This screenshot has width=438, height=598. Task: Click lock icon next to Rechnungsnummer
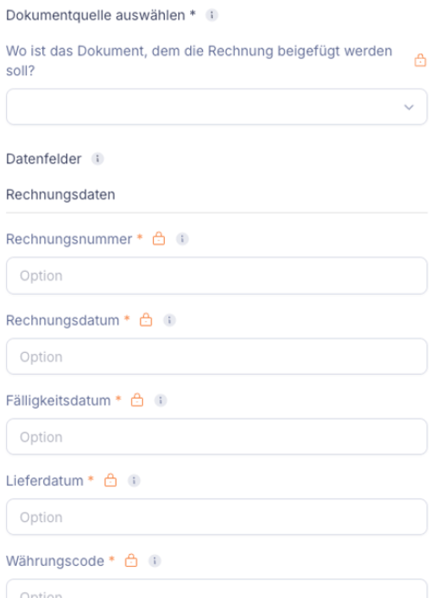tap(159, 239)
